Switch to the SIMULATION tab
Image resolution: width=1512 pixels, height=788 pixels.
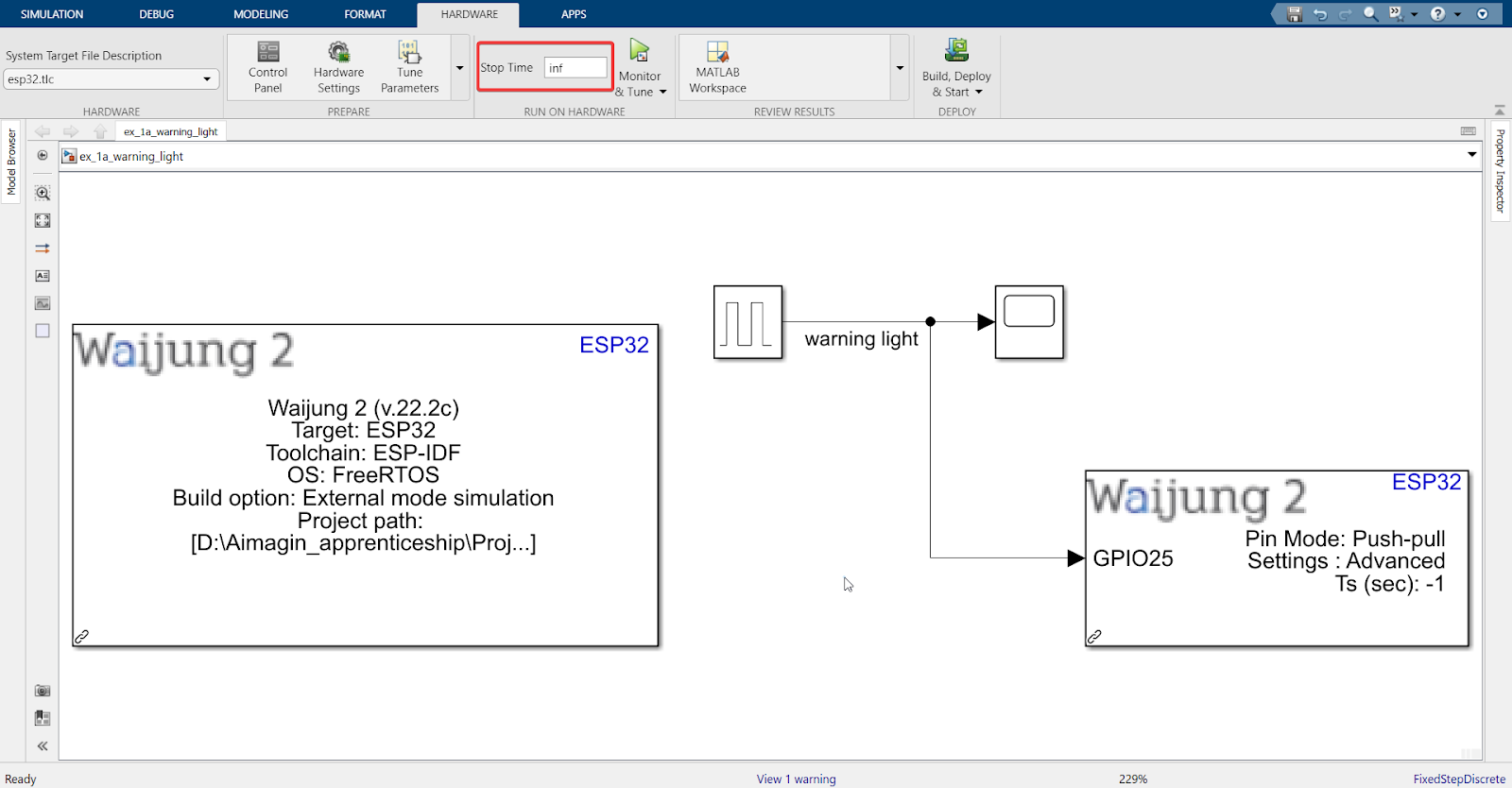pyautogui.click(x=52, y=14)
